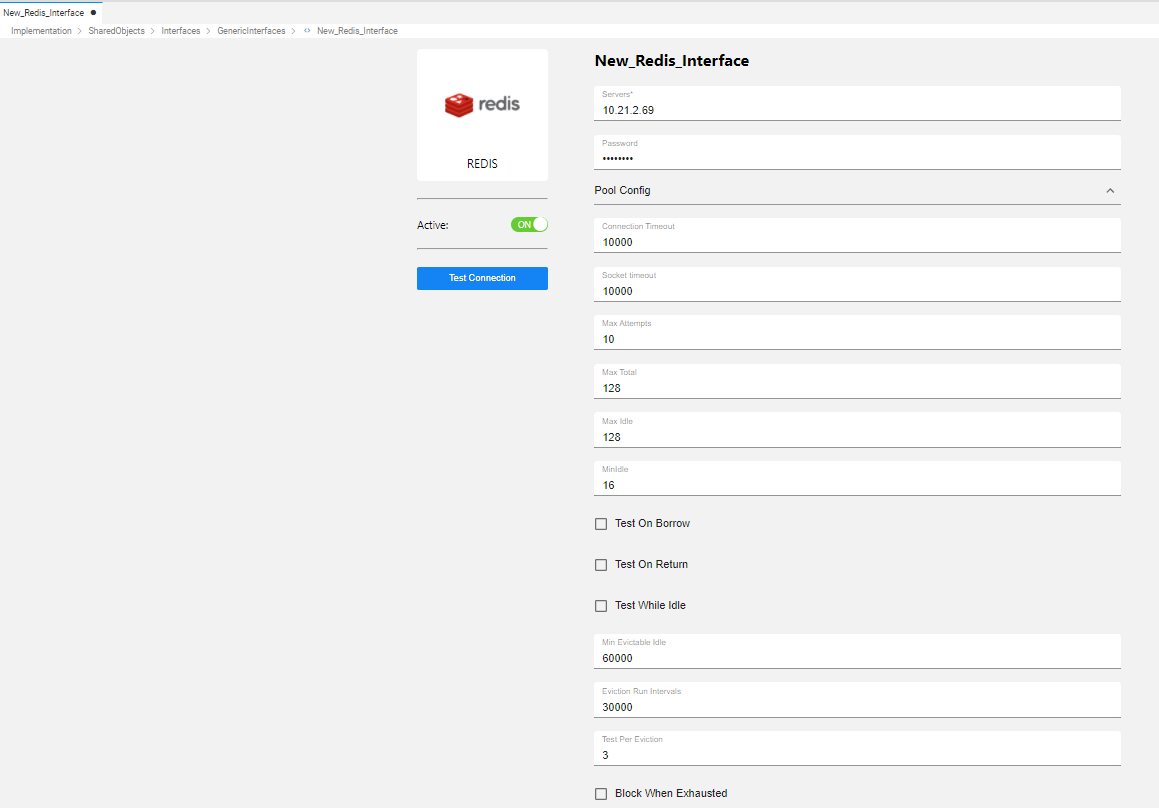1159x808 pixels.
Task: Click the Eviction Run Intervals field
Action: click(x=856, y=707)
